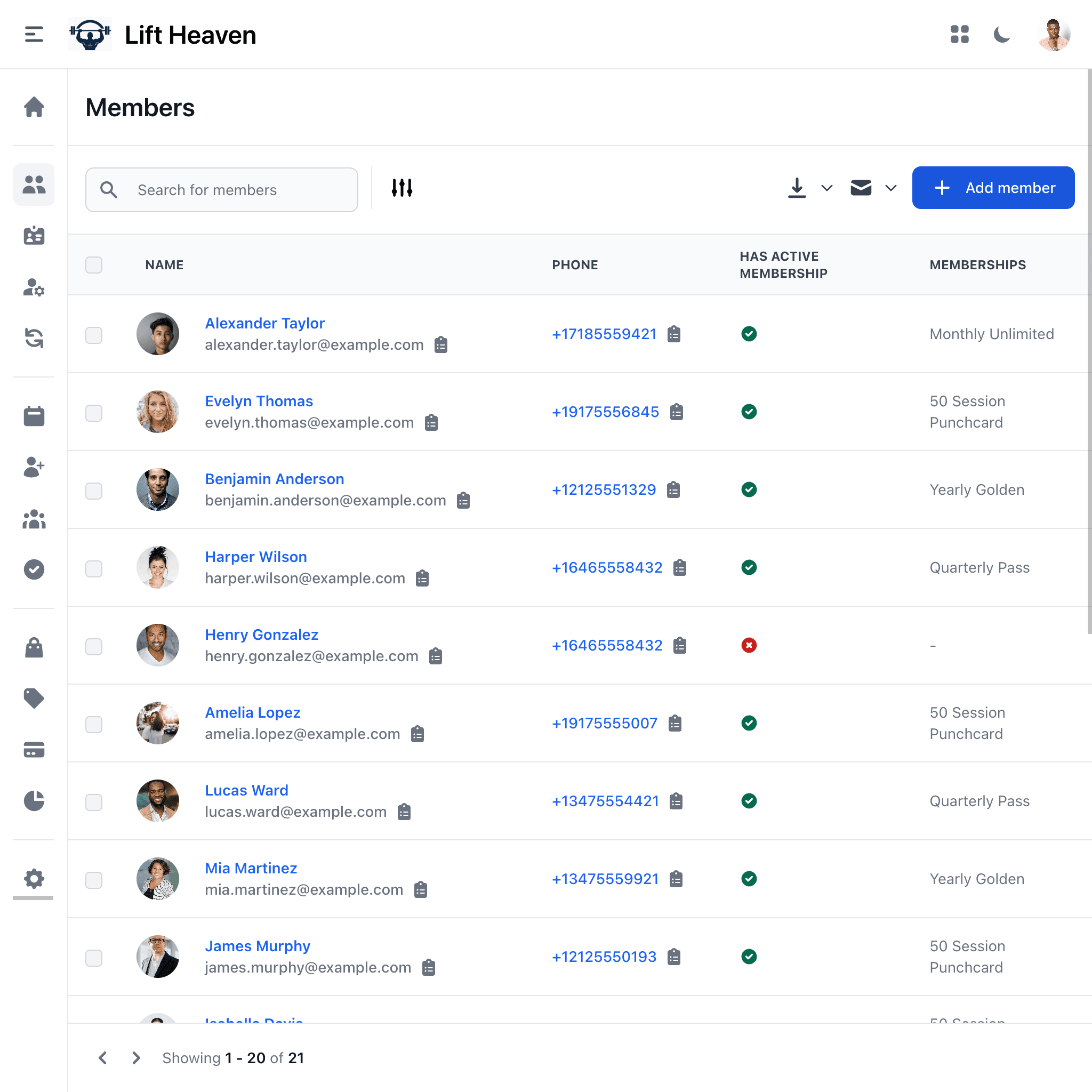Open the hamburger menu beside Lift Heaven
The height and width of the screenshot is (1092, 1092).
[34, 35]
